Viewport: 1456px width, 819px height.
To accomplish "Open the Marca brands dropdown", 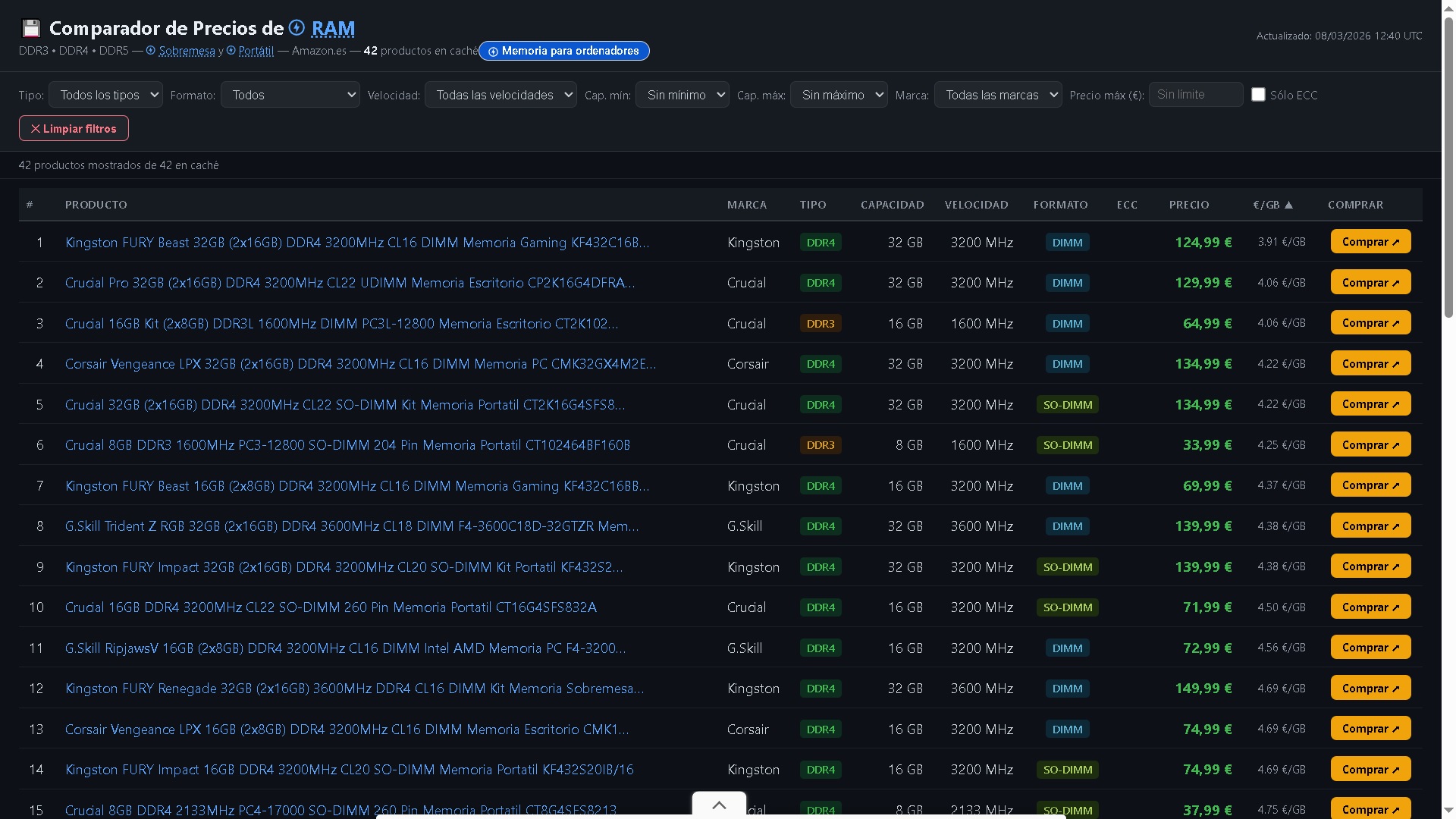I will pyautogui.click(x=997, y=95).
